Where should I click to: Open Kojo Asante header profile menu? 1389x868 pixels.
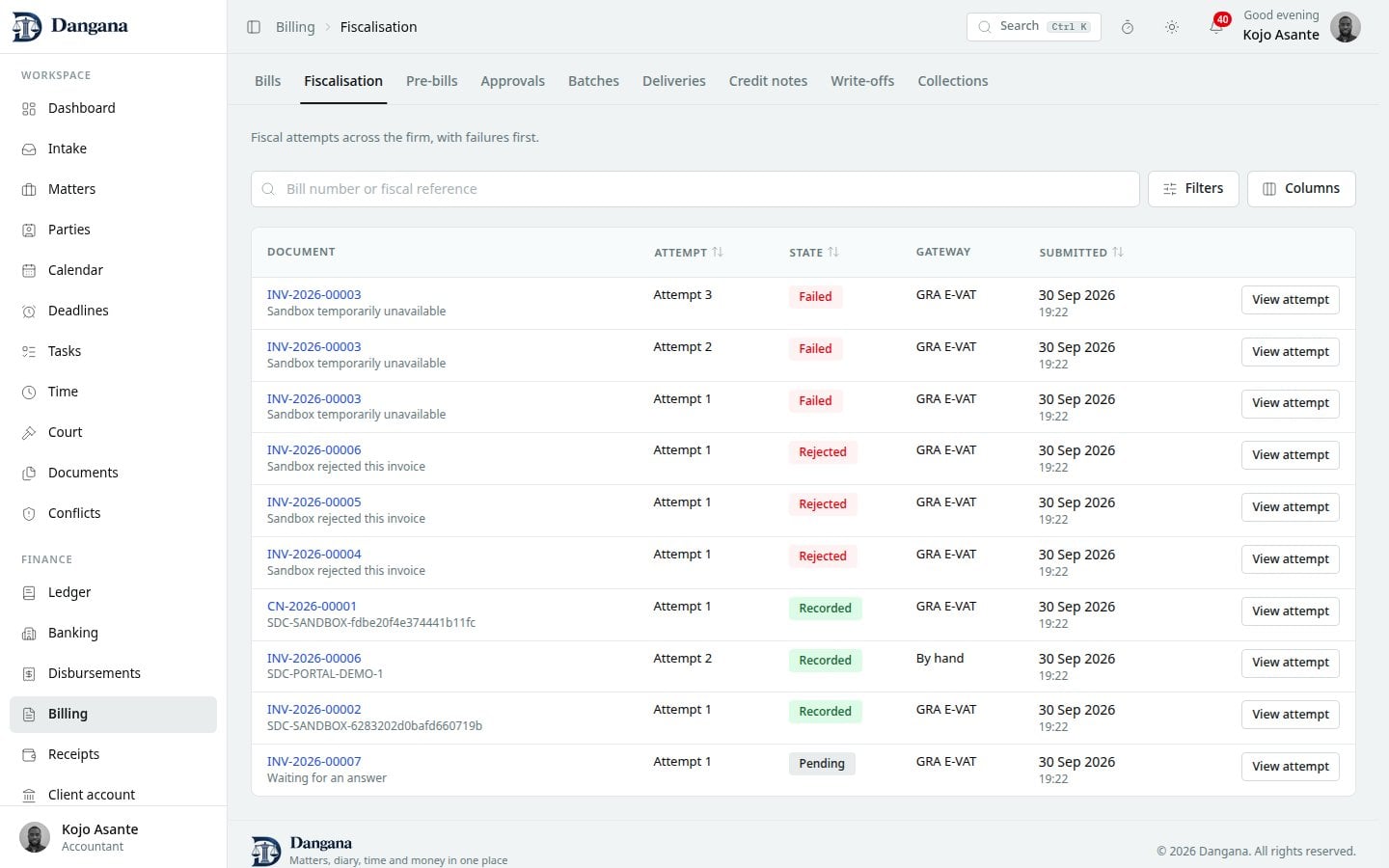pos(1301,27)
